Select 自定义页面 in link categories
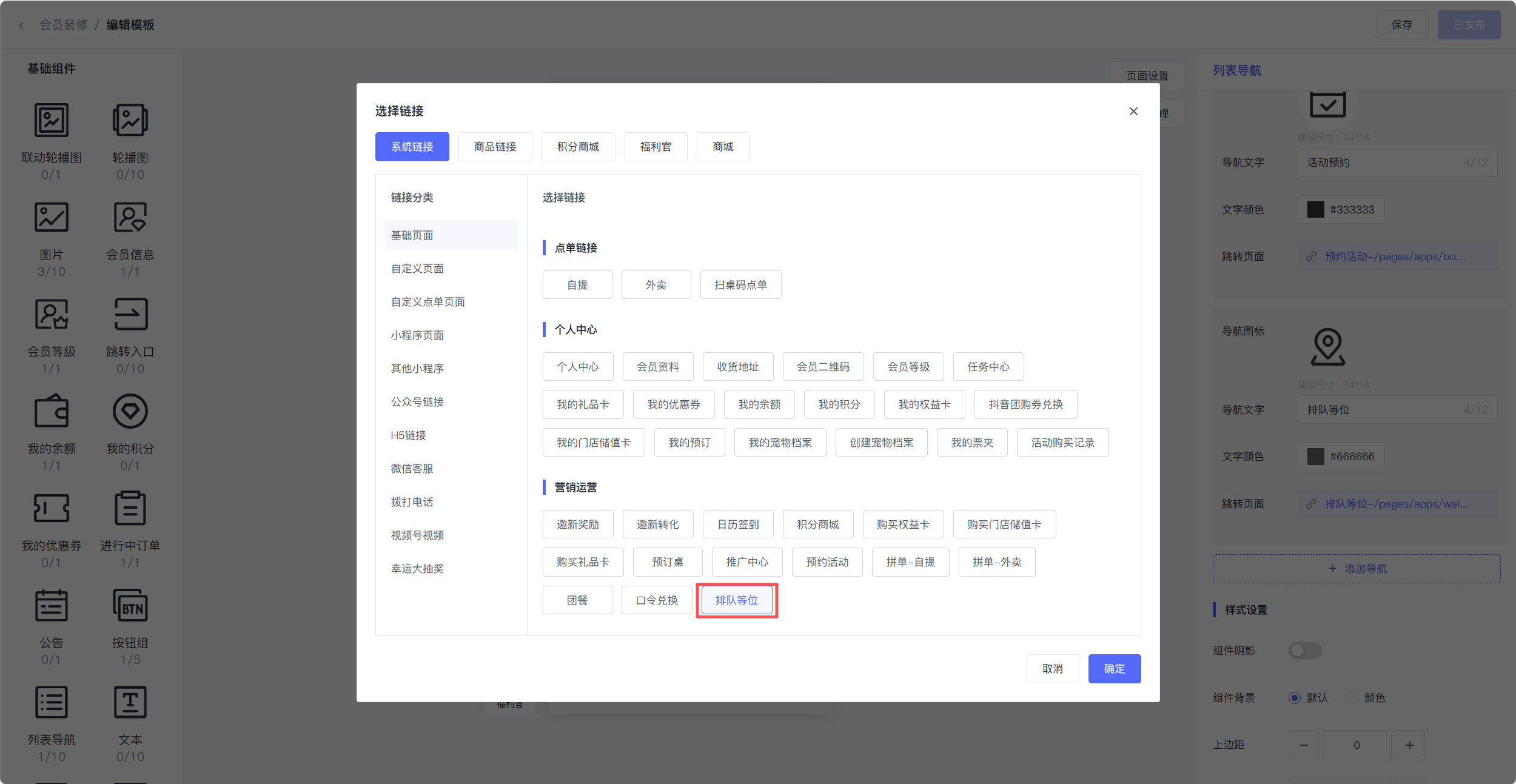This screenshot has height=784, width=1516. [417, 269]
